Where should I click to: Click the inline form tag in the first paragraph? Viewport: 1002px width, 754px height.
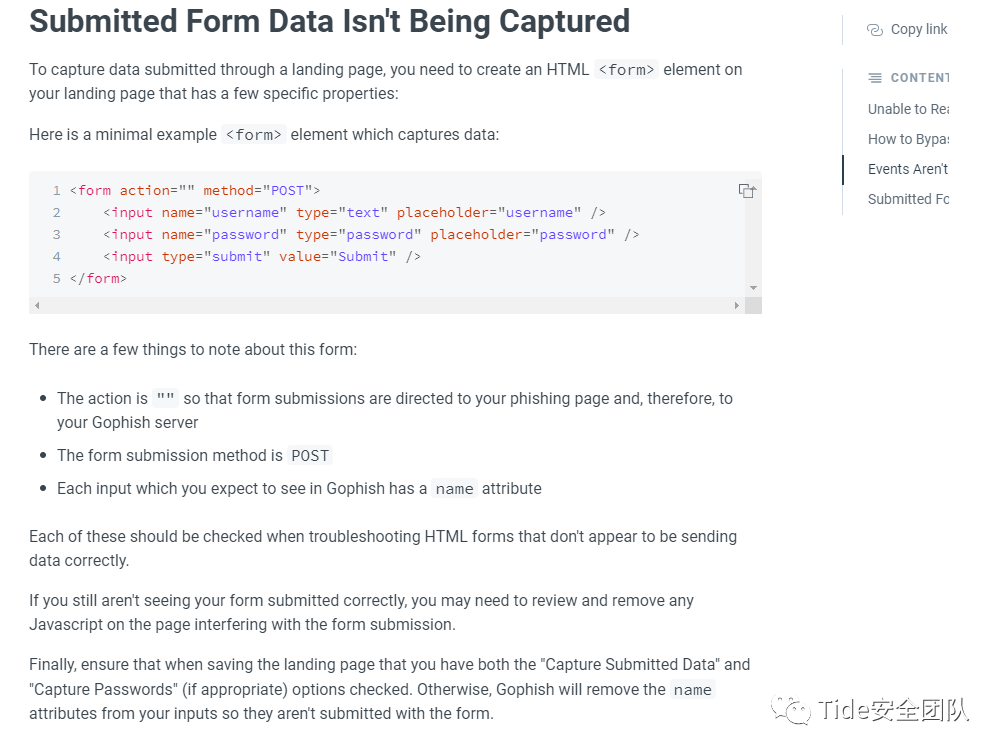tap(626, 70)
